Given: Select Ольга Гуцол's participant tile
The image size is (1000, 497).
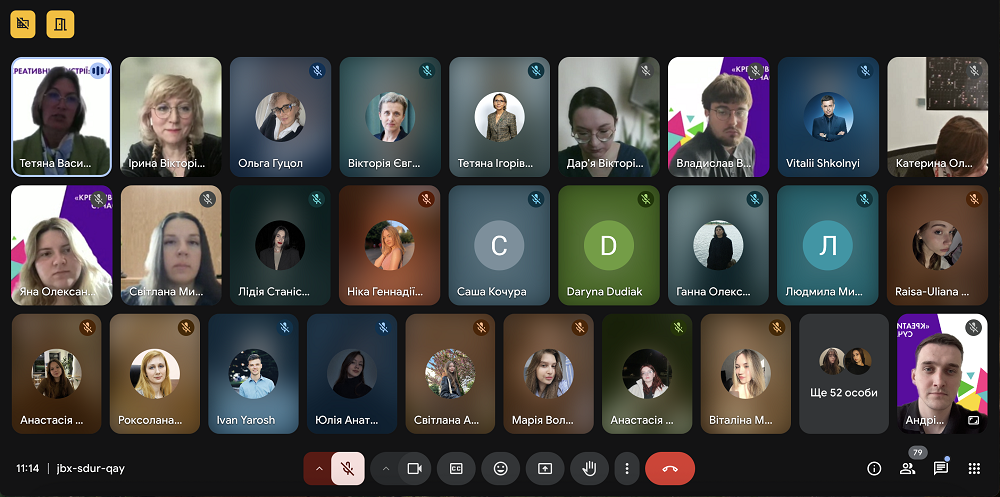Looking at the screenshot, I should (280, 117).
